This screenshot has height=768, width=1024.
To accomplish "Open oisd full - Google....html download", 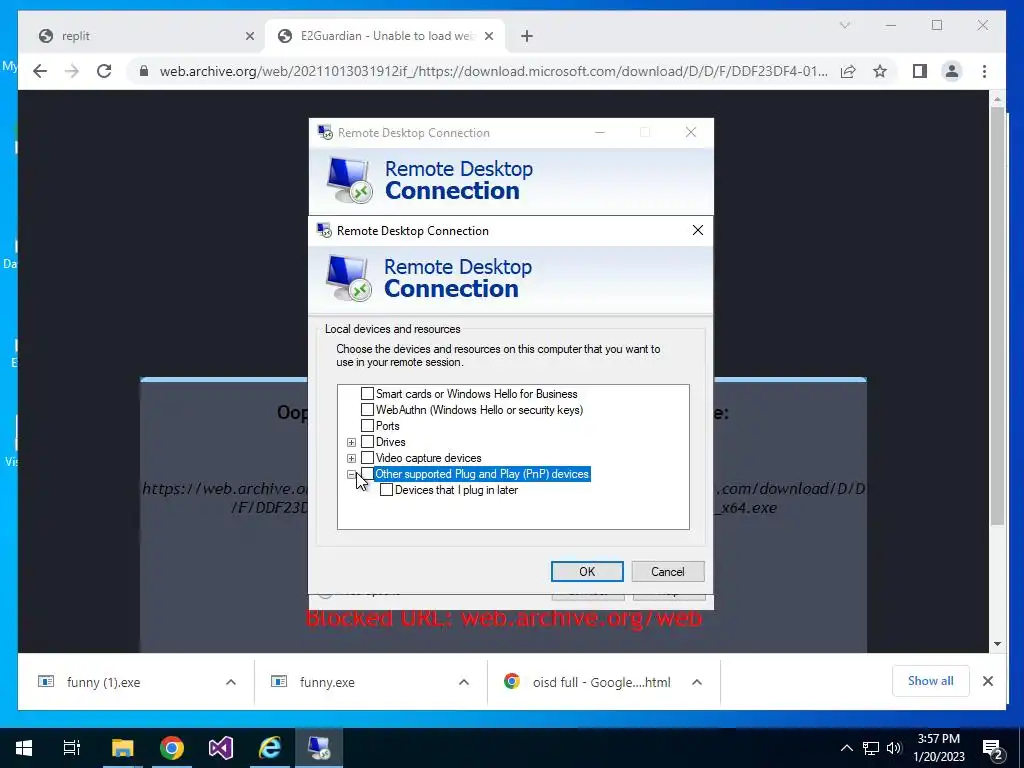I will pos(588,682).
